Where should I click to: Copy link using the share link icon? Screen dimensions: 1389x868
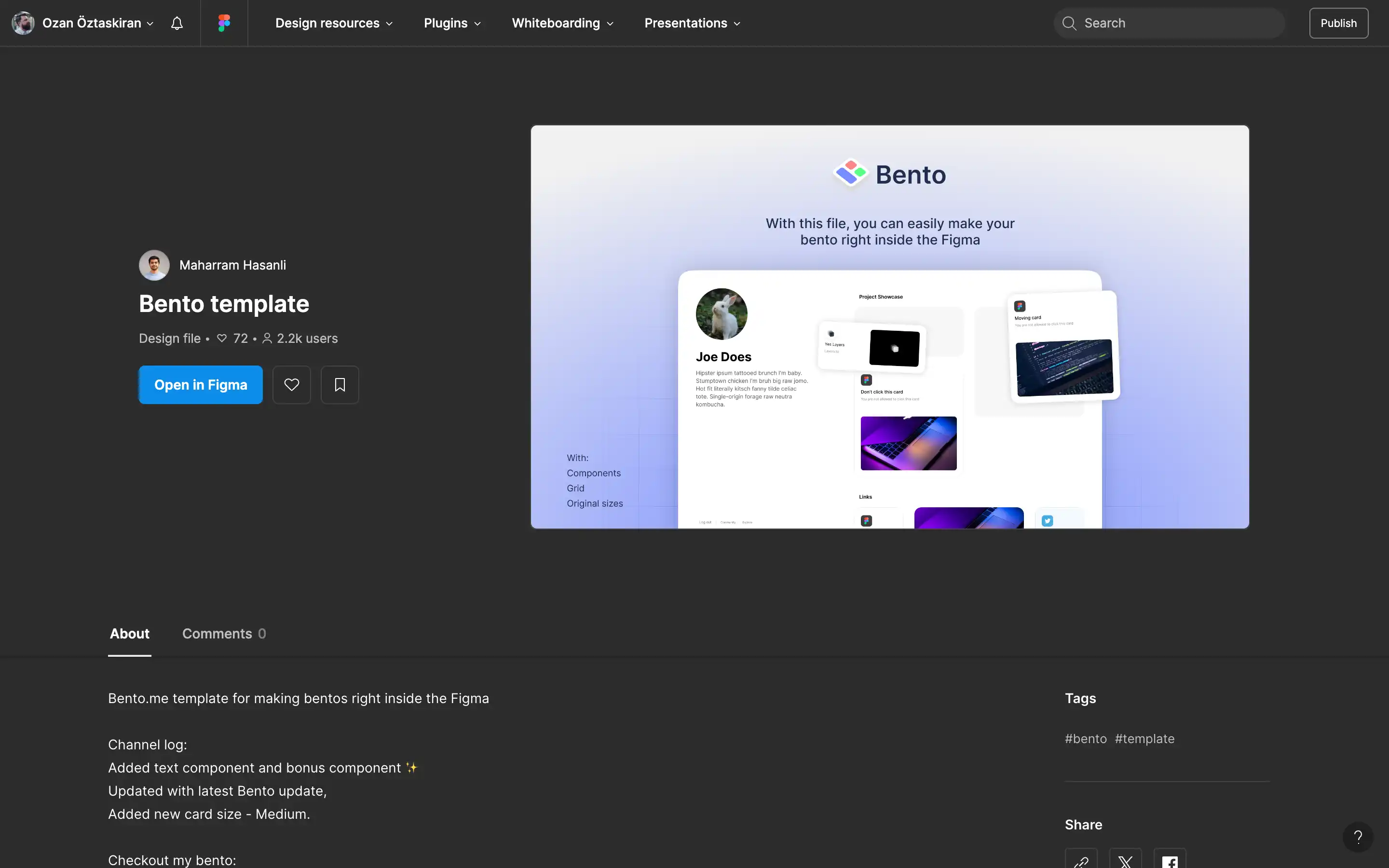click(1081, 859)
